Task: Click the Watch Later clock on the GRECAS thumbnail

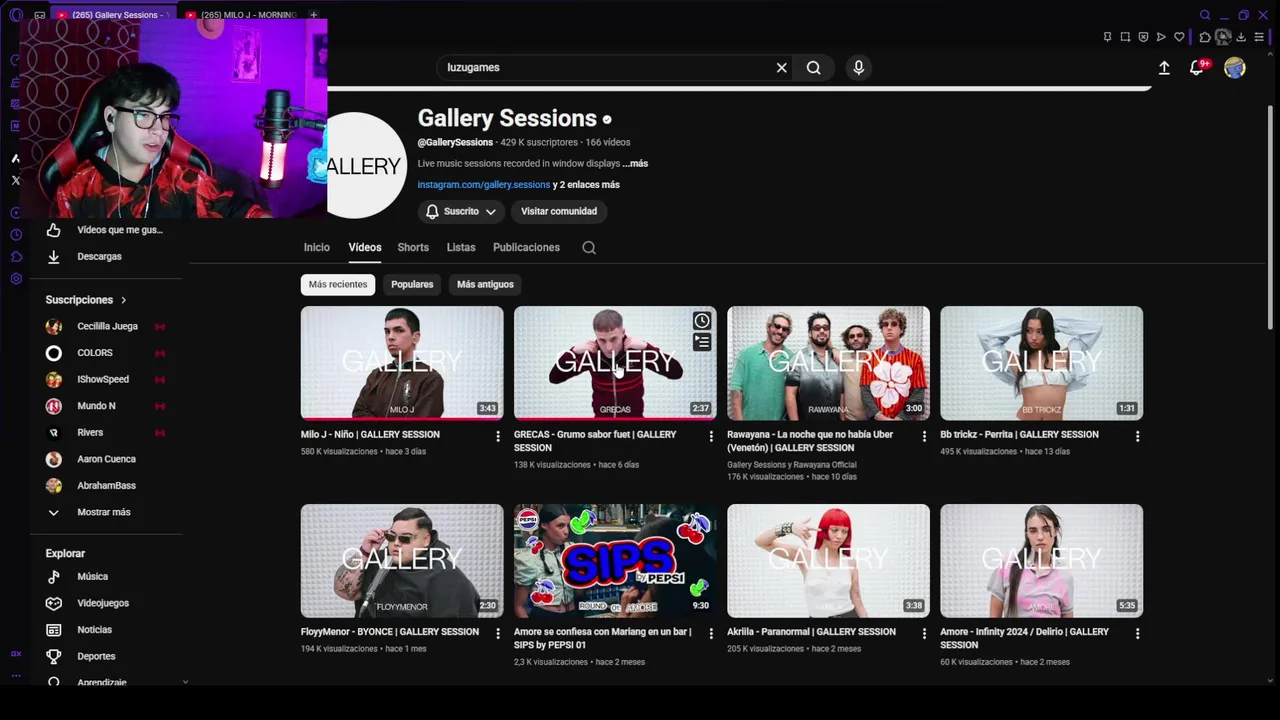Action: click(x=702, y=321)
